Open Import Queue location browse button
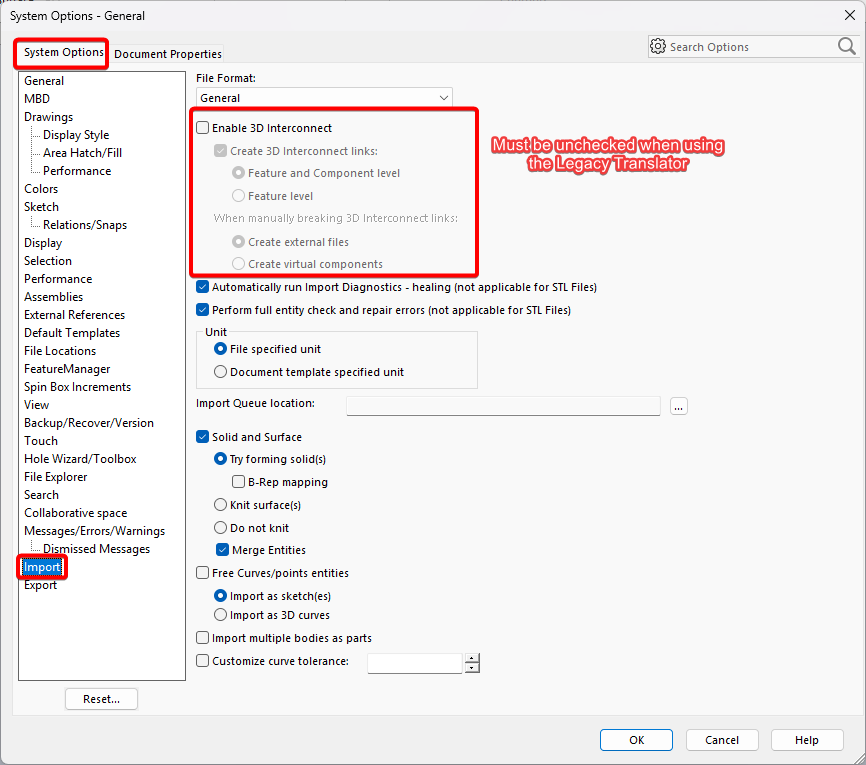 679,407
